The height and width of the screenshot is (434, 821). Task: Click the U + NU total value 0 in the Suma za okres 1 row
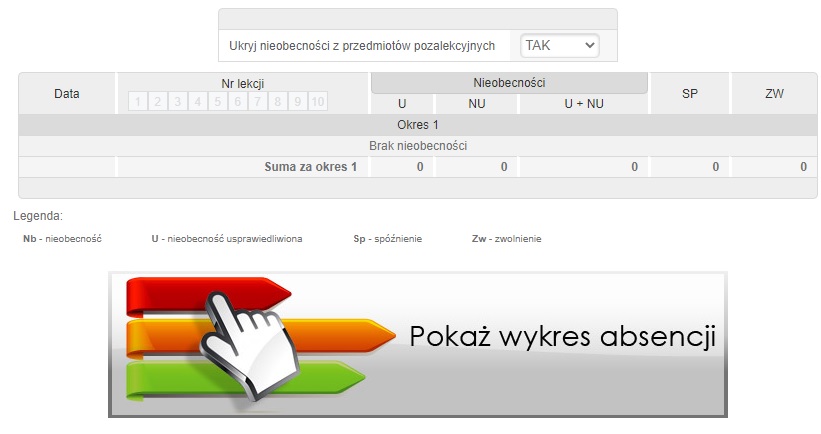[634, 167]
